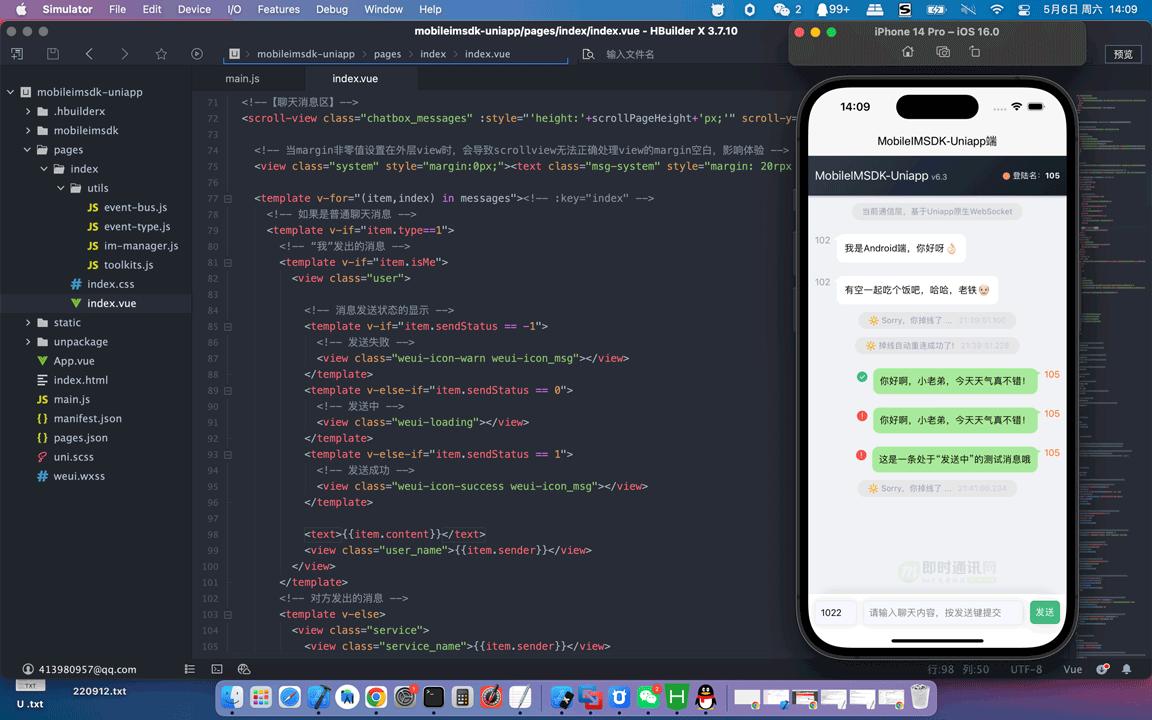Switch to the main.js editor tab

pyautogui.click(x=242, y=79)
